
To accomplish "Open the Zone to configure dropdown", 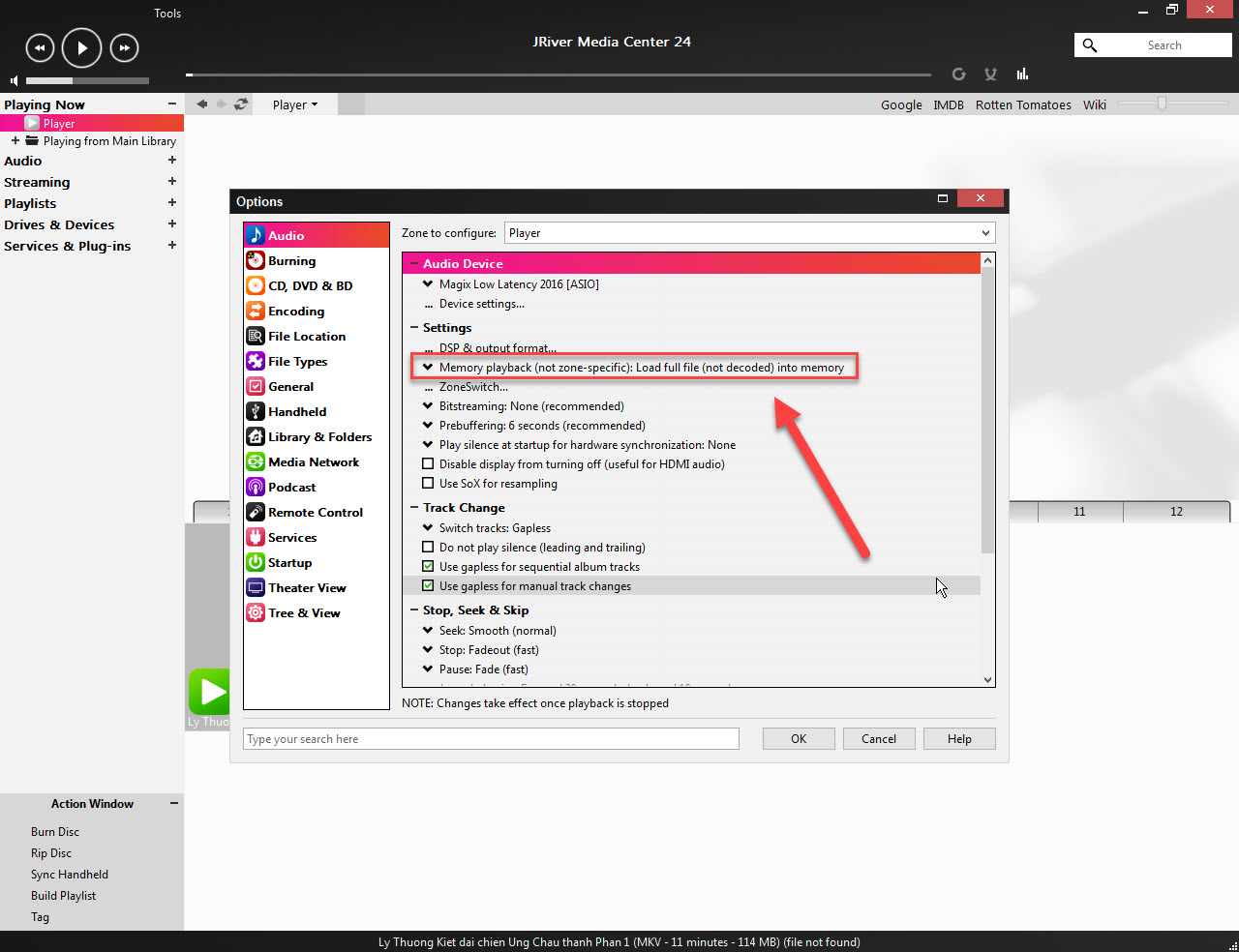I will click(x=749, y=233).
